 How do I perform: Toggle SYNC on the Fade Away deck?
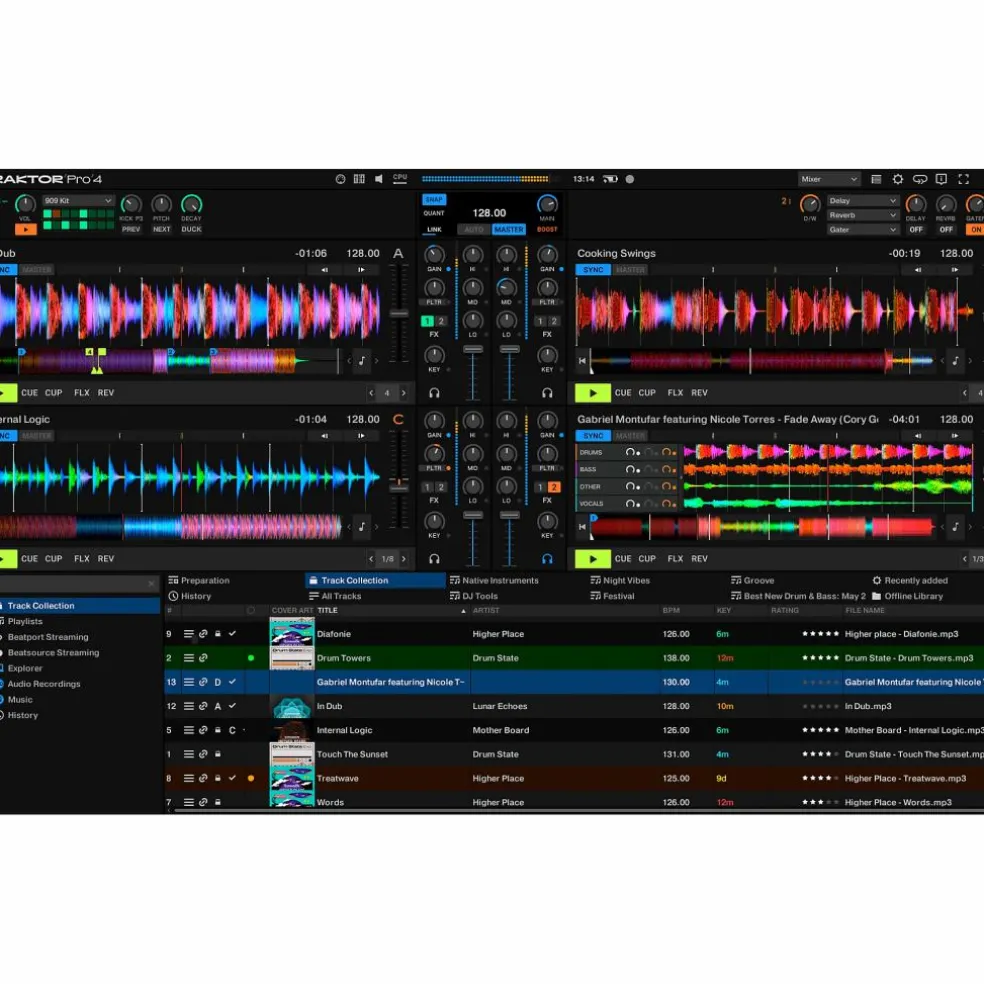pyautogui.click(x=593, y=436)
